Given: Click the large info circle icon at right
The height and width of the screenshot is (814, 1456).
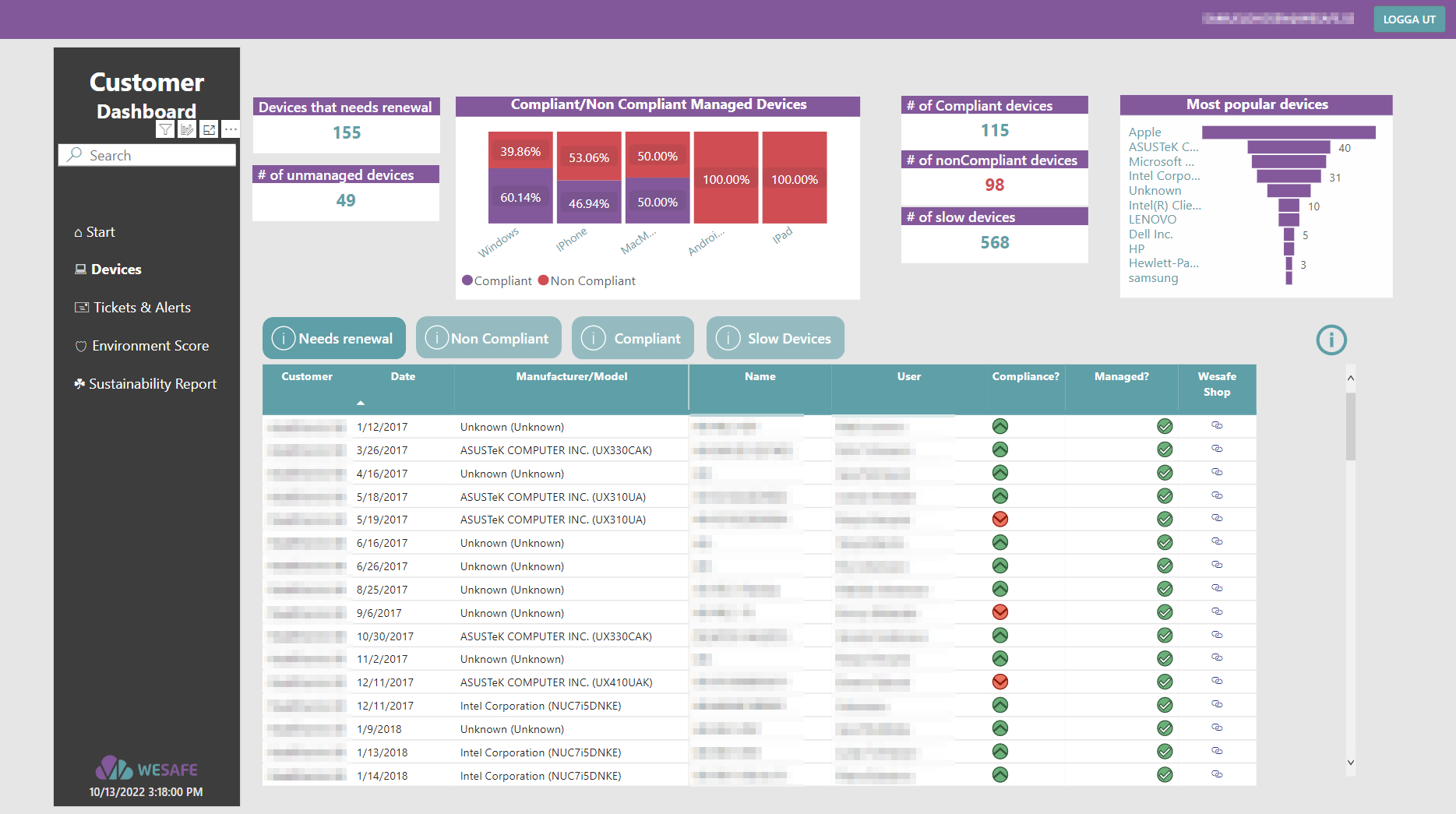Looking at the screenshot, I should (1331, 340).
